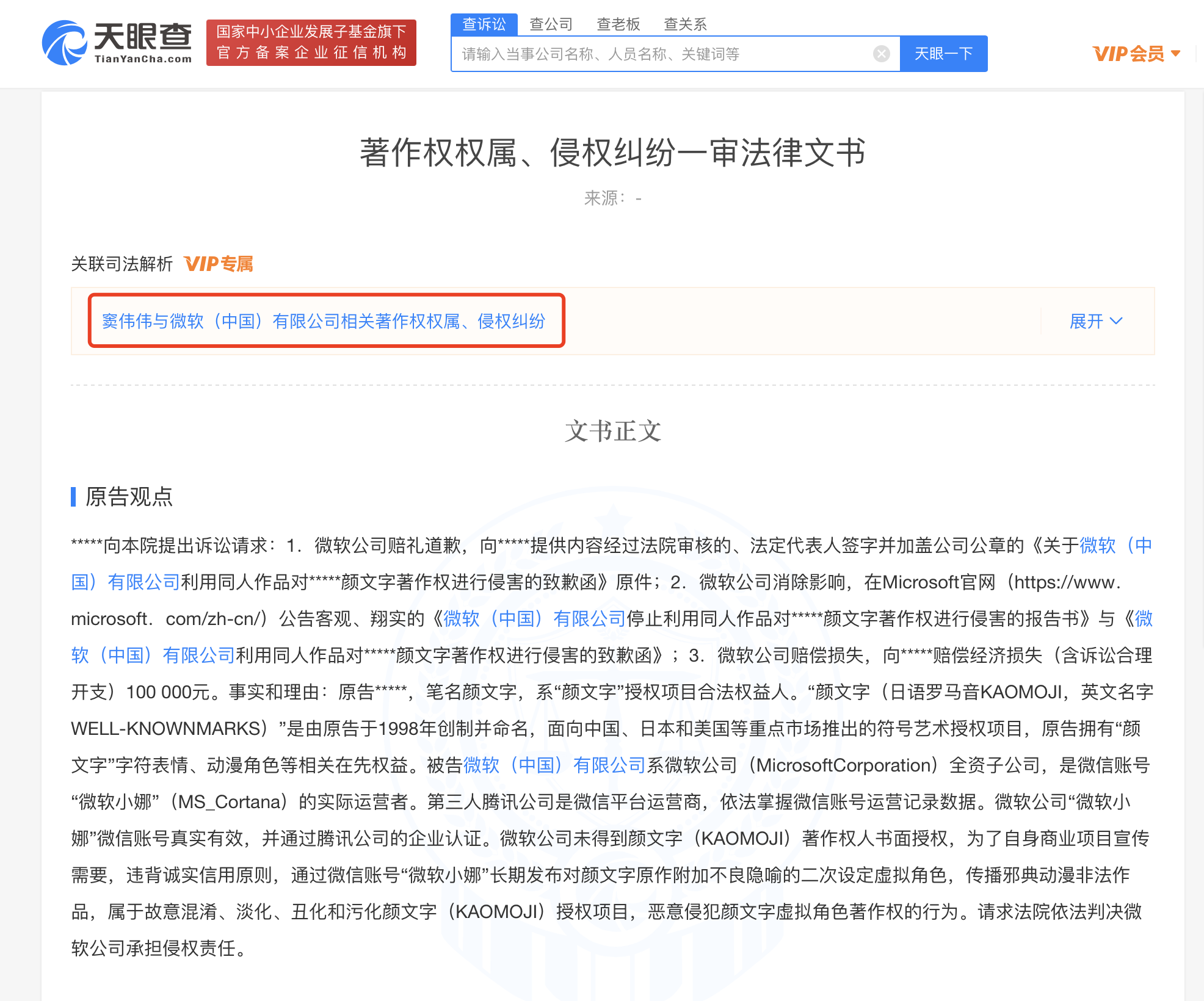Click the chevron next to 展开
The image size is (1204, 1001).
[1116, 321]
